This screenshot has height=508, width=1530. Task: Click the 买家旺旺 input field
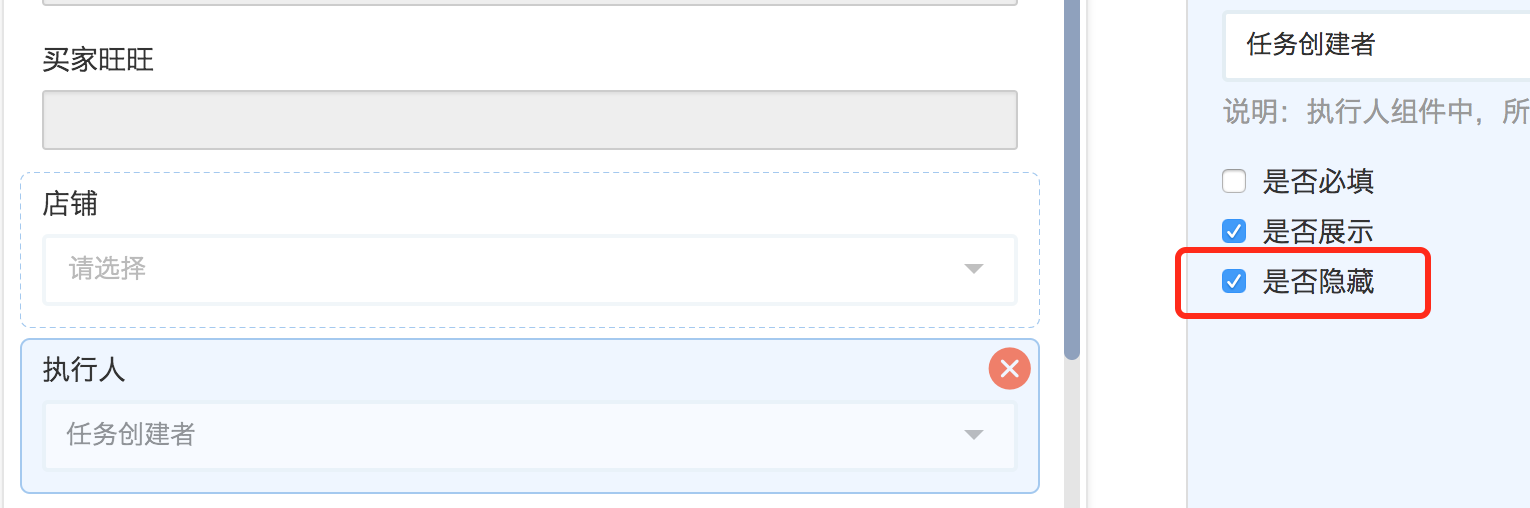point(529,120)
